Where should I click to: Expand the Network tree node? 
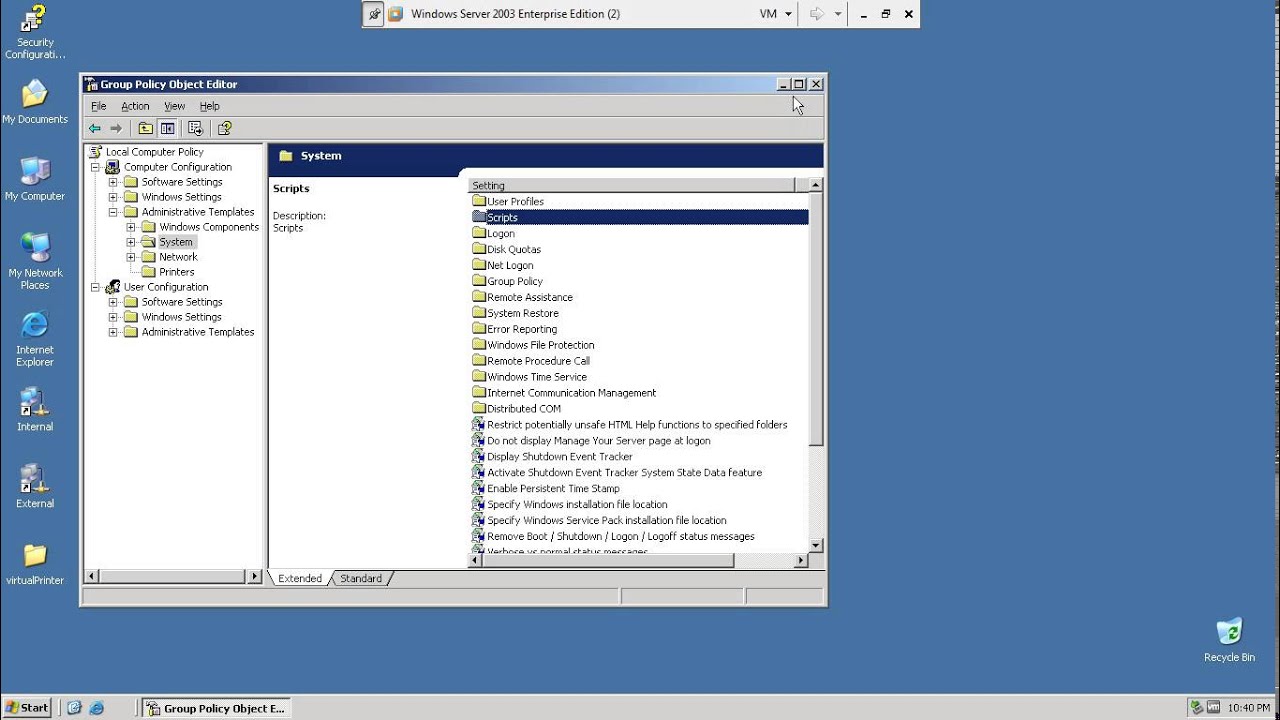click(131, 257)
